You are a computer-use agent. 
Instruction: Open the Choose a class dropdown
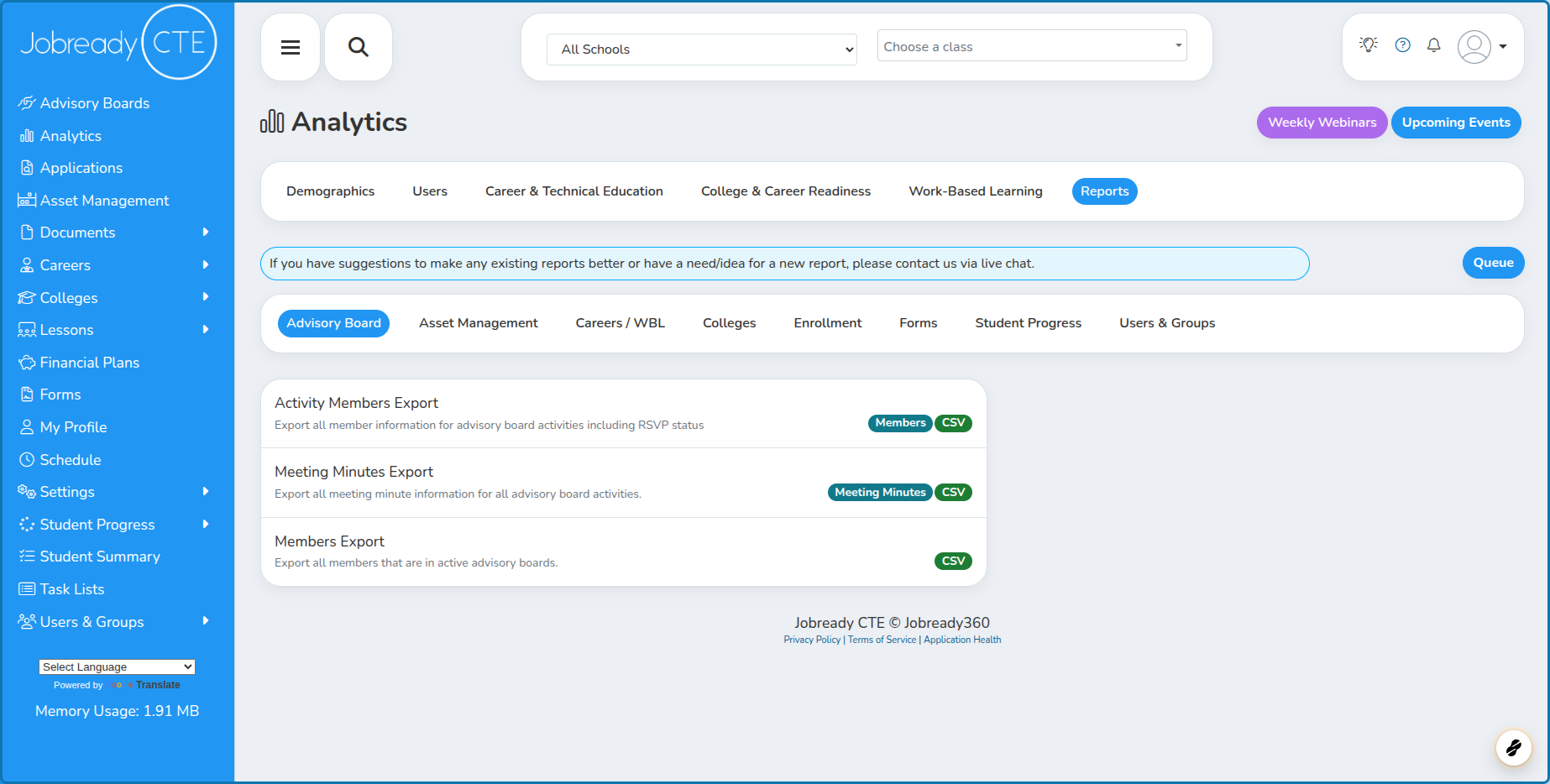(1032, 46)
